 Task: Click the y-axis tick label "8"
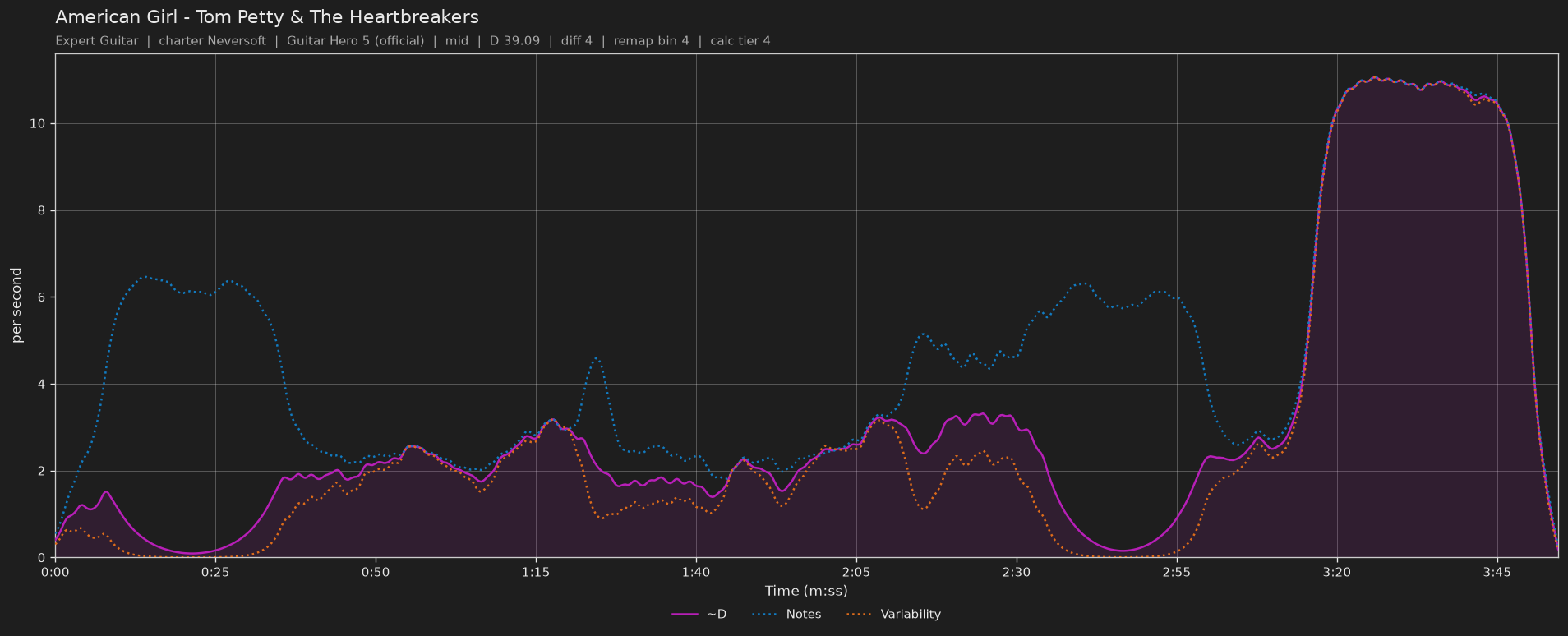click(x=42, y=211)
